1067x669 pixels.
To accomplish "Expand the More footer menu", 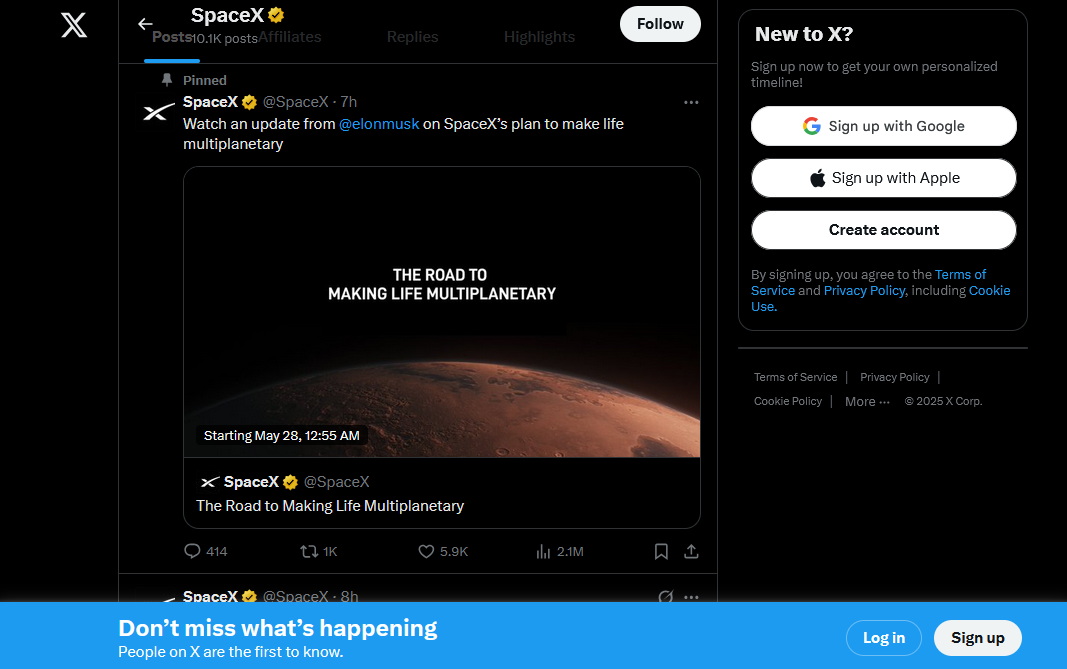I will (867, 402).
